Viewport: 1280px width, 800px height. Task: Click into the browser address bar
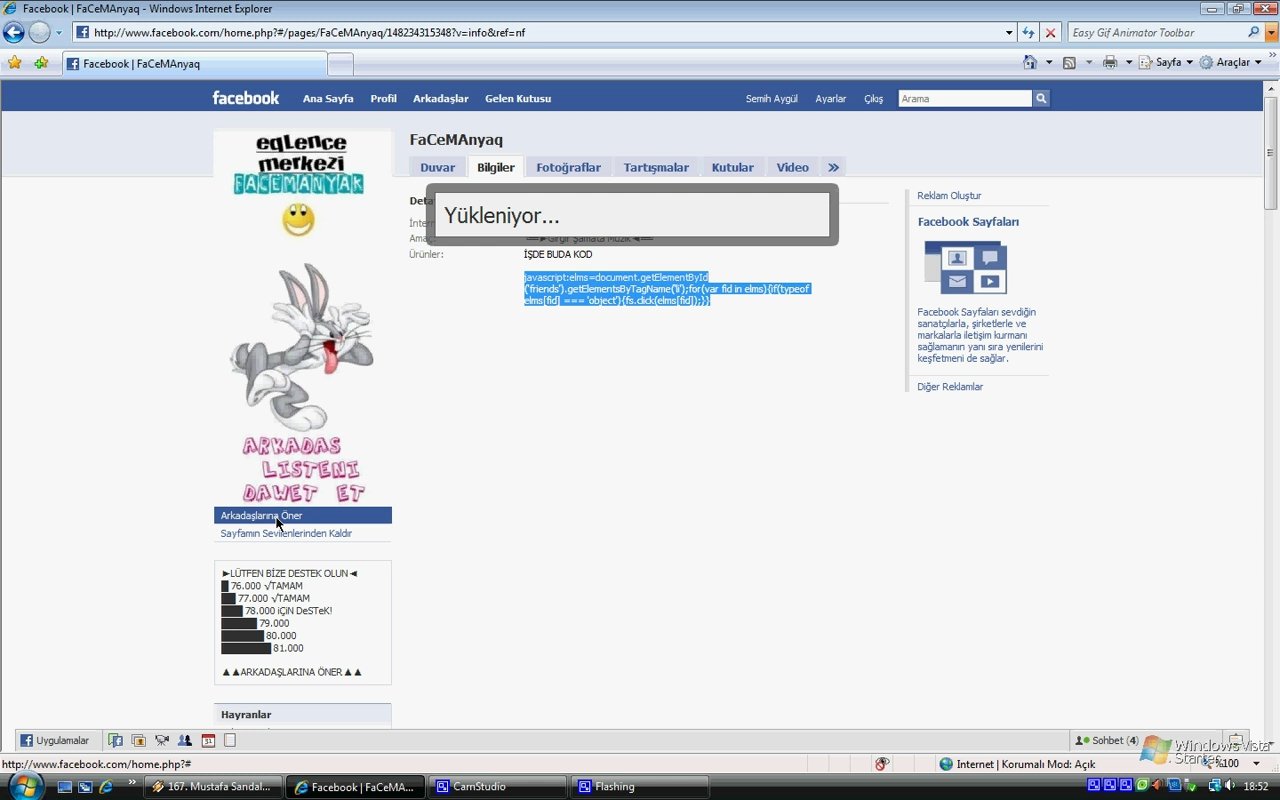[x=546, y=32]
